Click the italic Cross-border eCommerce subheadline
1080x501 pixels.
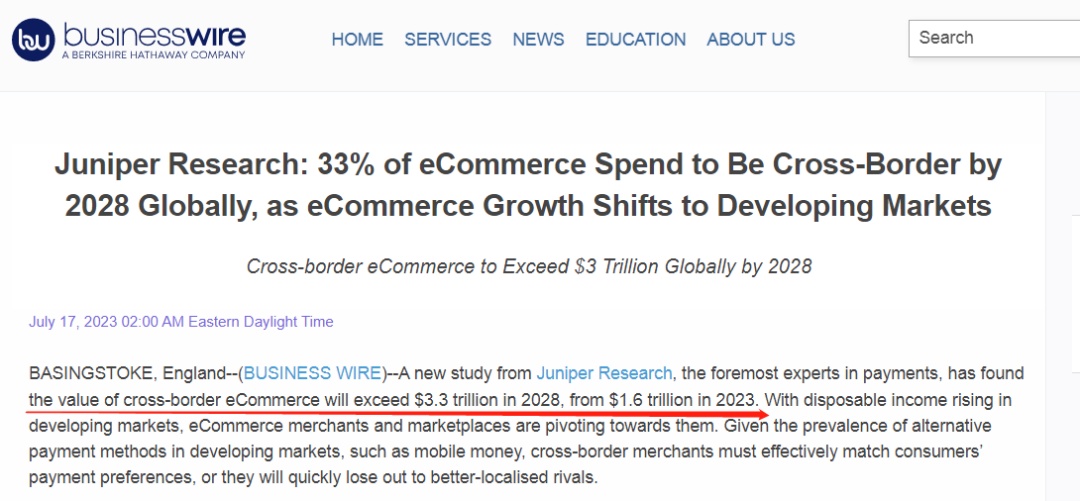click(x=528, y=267)
